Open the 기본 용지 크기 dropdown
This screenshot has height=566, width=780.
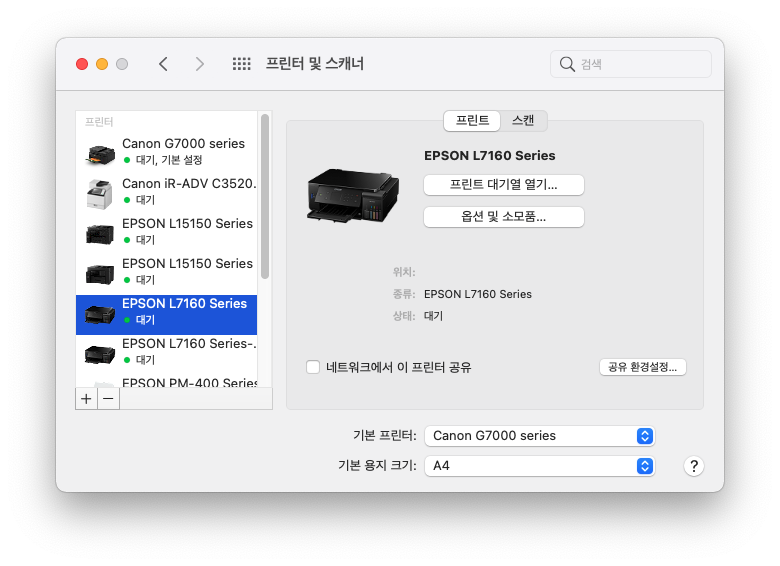tap(539, 466)
